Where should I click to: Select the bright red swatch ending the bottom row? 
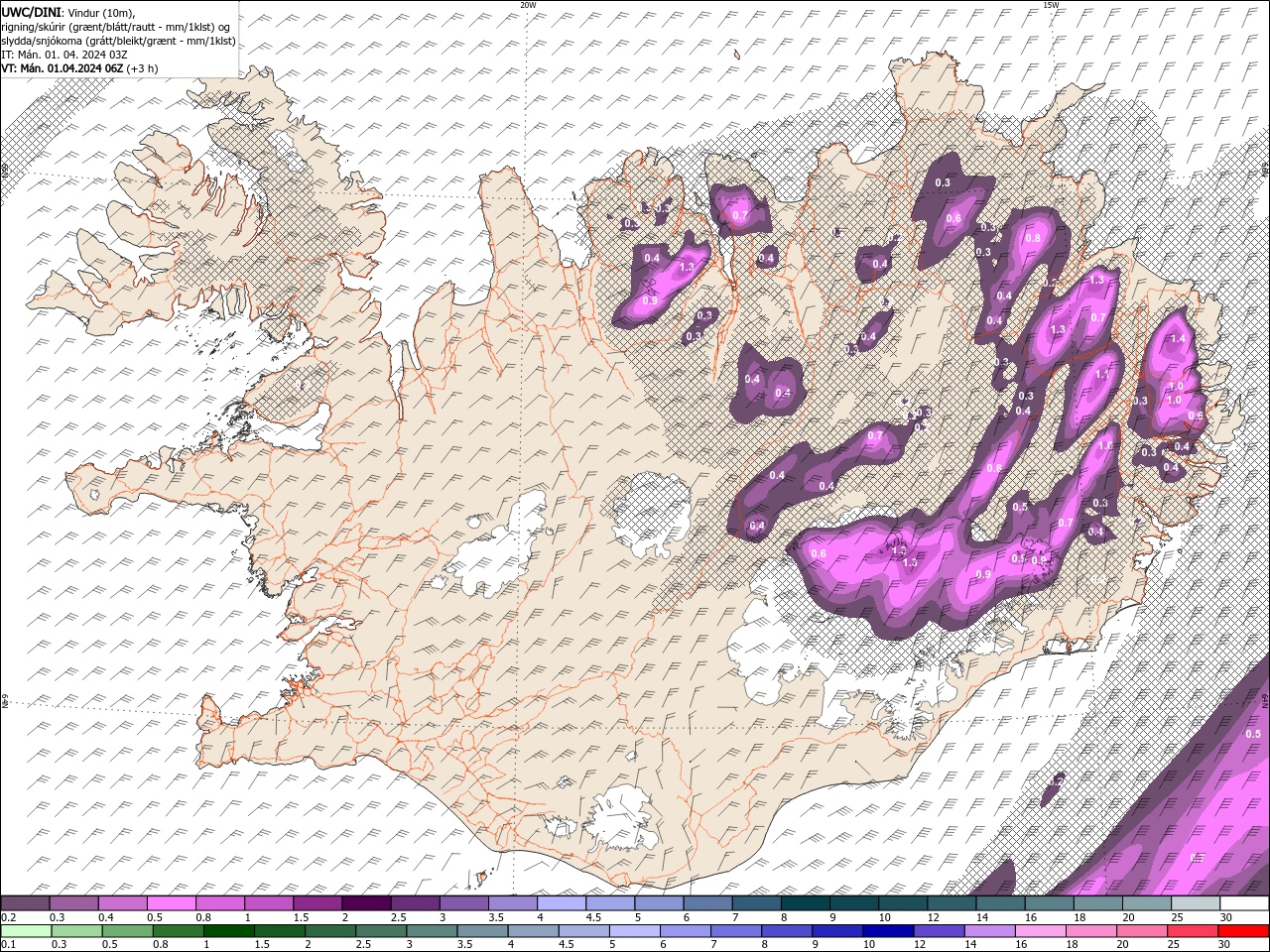[1244, 930]
